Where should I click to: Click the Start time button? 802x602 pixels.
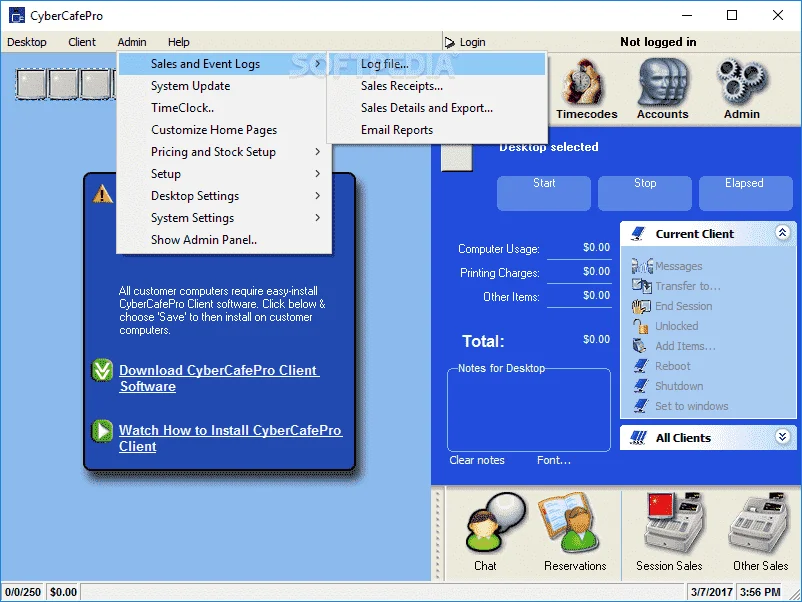click(x=544, y=193)
